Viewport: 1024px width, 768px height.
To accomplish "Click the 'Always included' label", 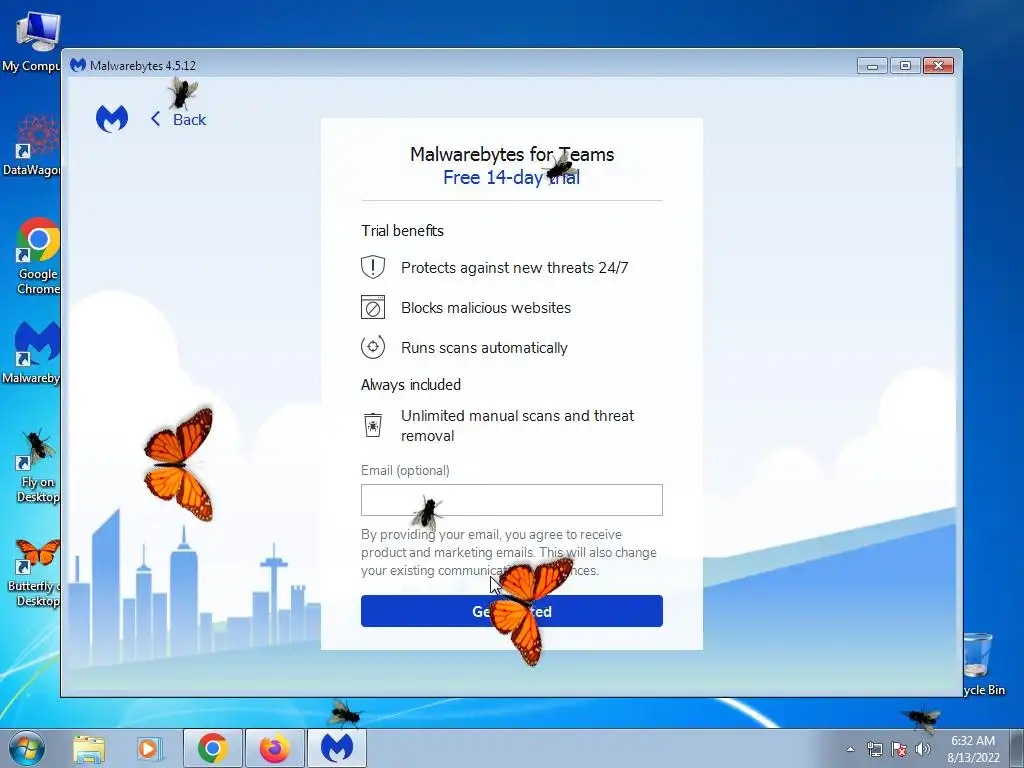I will [411, 385].
